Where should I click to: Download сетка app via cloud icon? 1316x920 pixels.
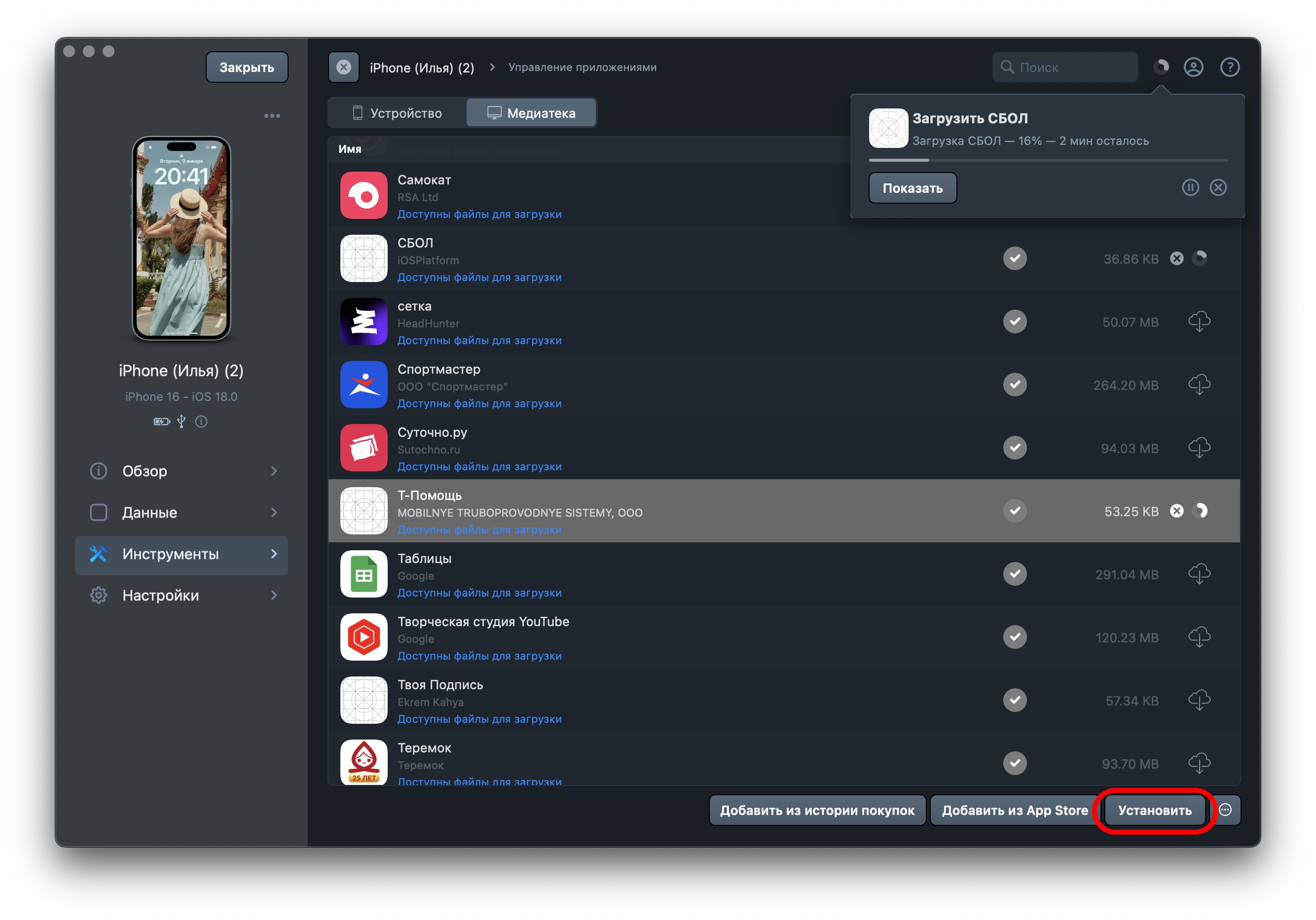[1199, 321]
